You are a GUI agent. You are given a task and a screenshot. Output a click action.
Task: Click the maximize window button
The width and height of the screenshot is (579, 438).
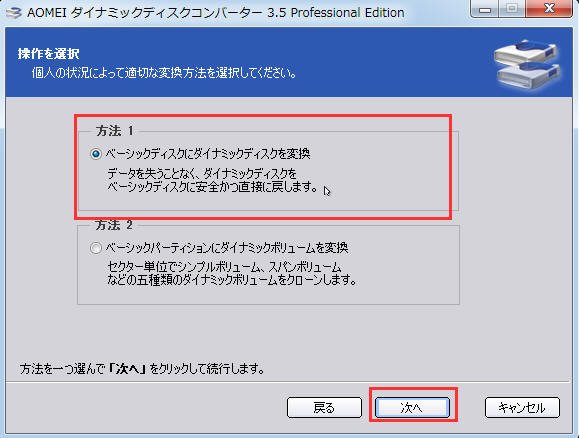click(x=512, y=9)
